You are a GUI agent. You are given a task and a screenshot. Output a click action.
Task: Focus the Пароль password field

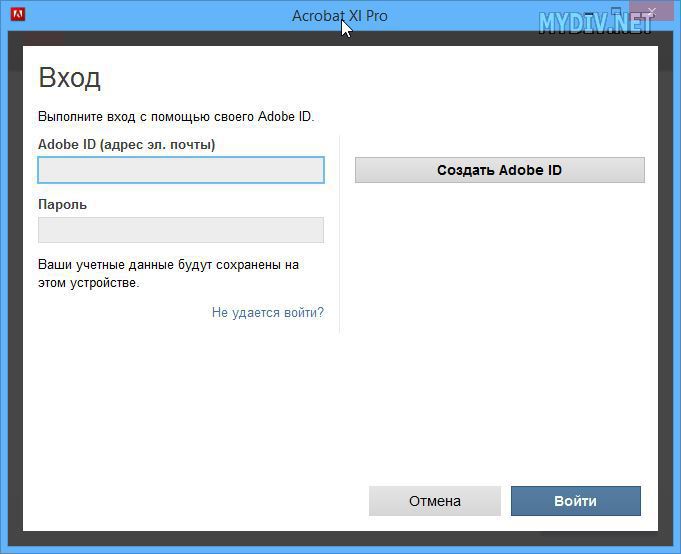coord(181,230)
